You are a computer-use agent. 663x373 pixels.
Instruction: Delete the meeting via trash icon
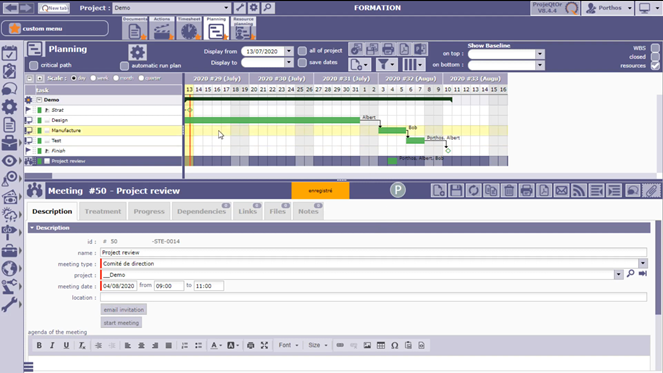509,191
